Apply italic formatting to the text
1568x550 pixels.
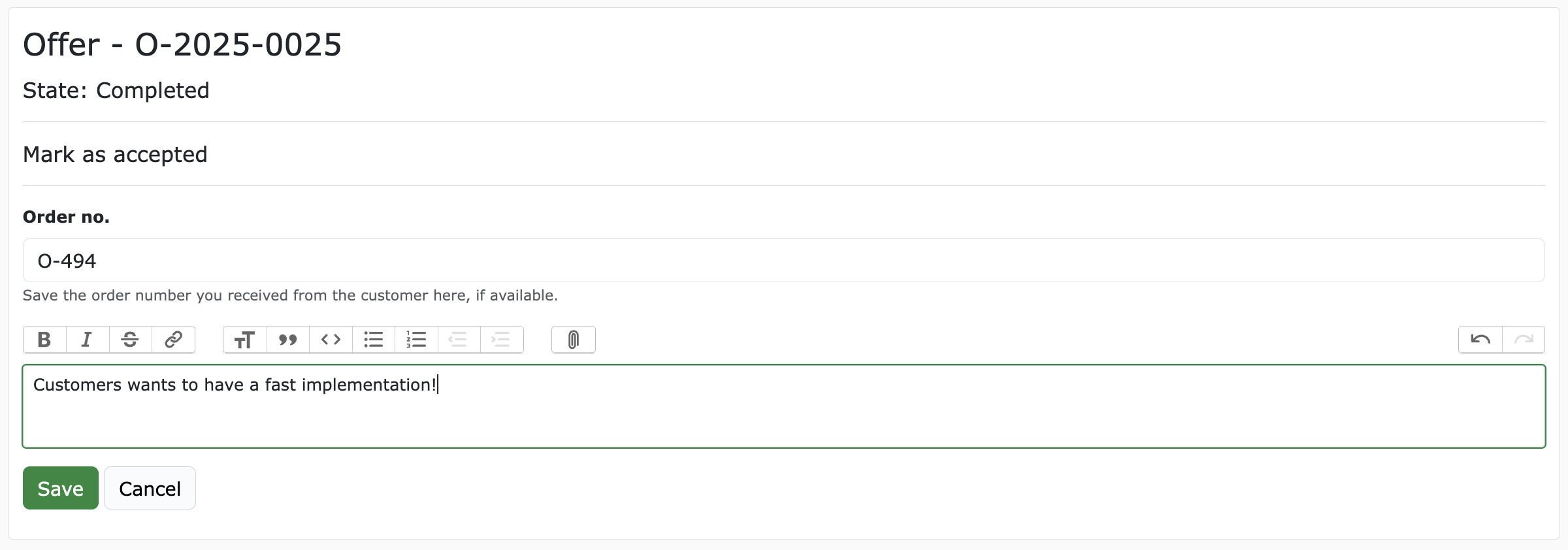[87, 340]
